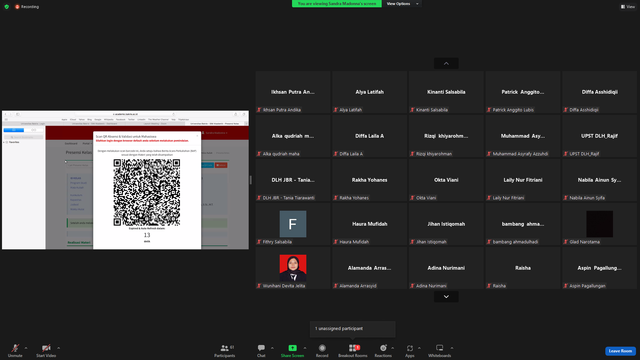The height and width of the screenshot is (360, 640).
Task: Open the Participants panel
Action: pos(225,350)
